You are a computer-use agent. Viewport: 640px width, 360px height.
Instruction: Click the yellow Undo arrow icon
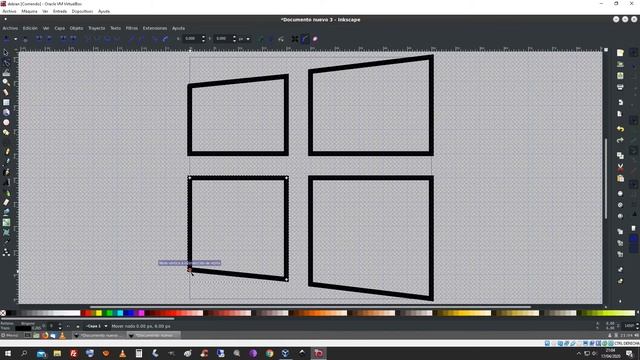620,129
